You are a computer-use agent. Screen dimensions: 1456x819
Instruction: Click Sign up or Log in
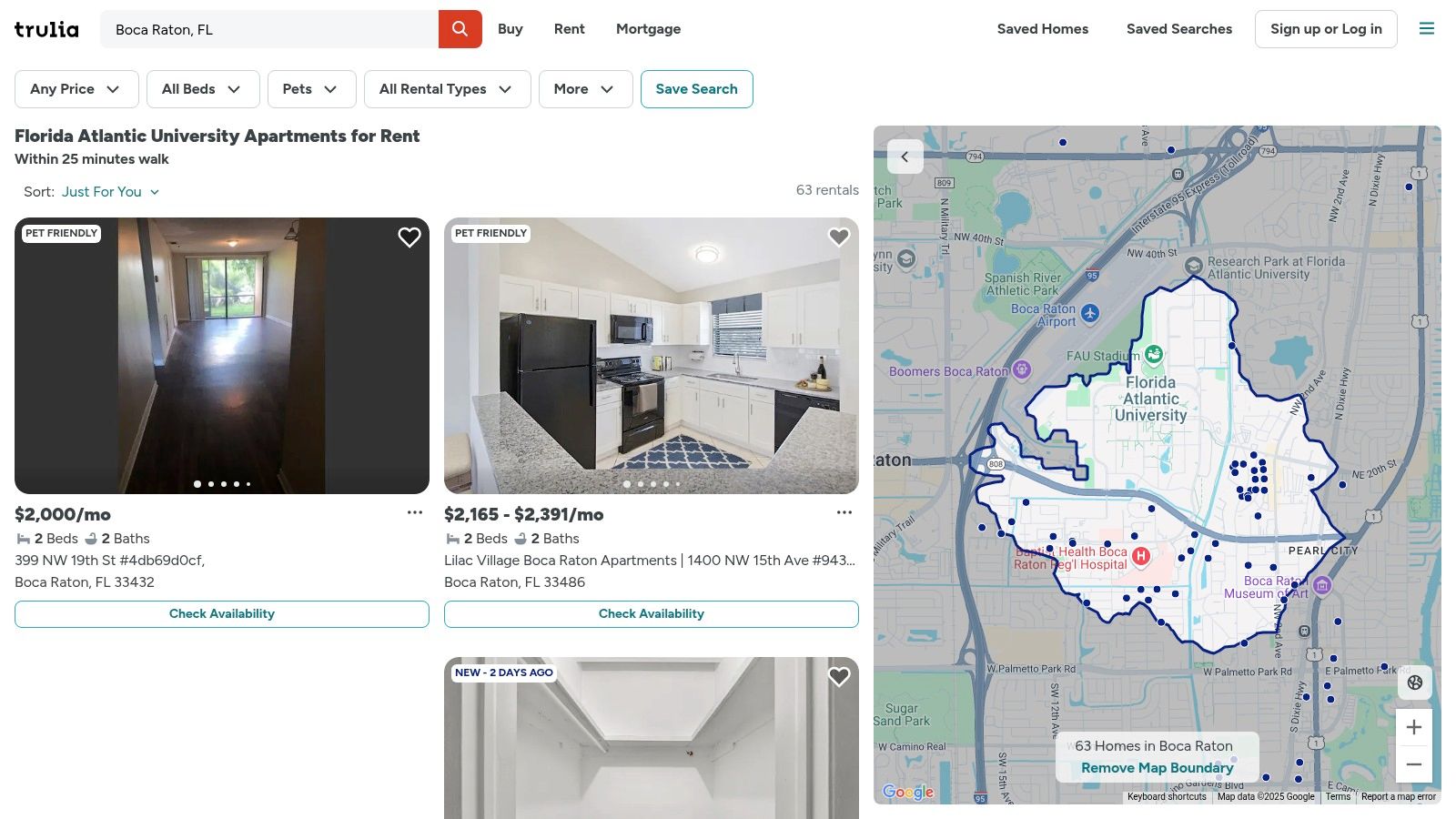coord(1326,29)
